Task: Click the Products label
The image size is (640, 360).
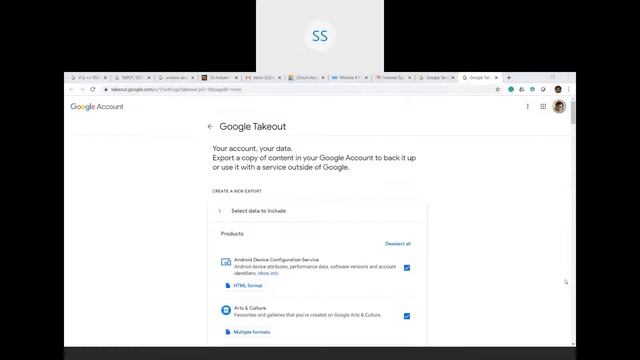Action: (x=232, y=234)
